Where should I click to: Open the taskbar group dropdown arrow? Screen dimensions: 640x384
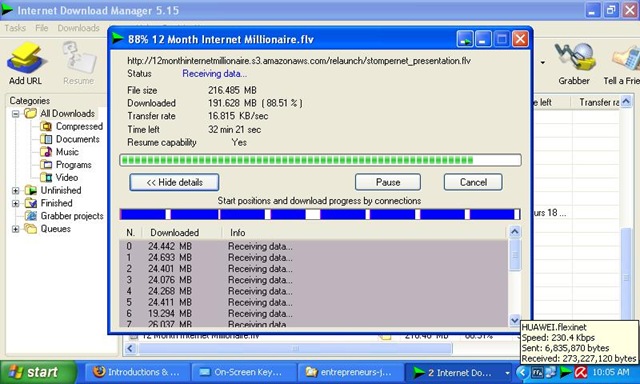click(x=507, y=373)
